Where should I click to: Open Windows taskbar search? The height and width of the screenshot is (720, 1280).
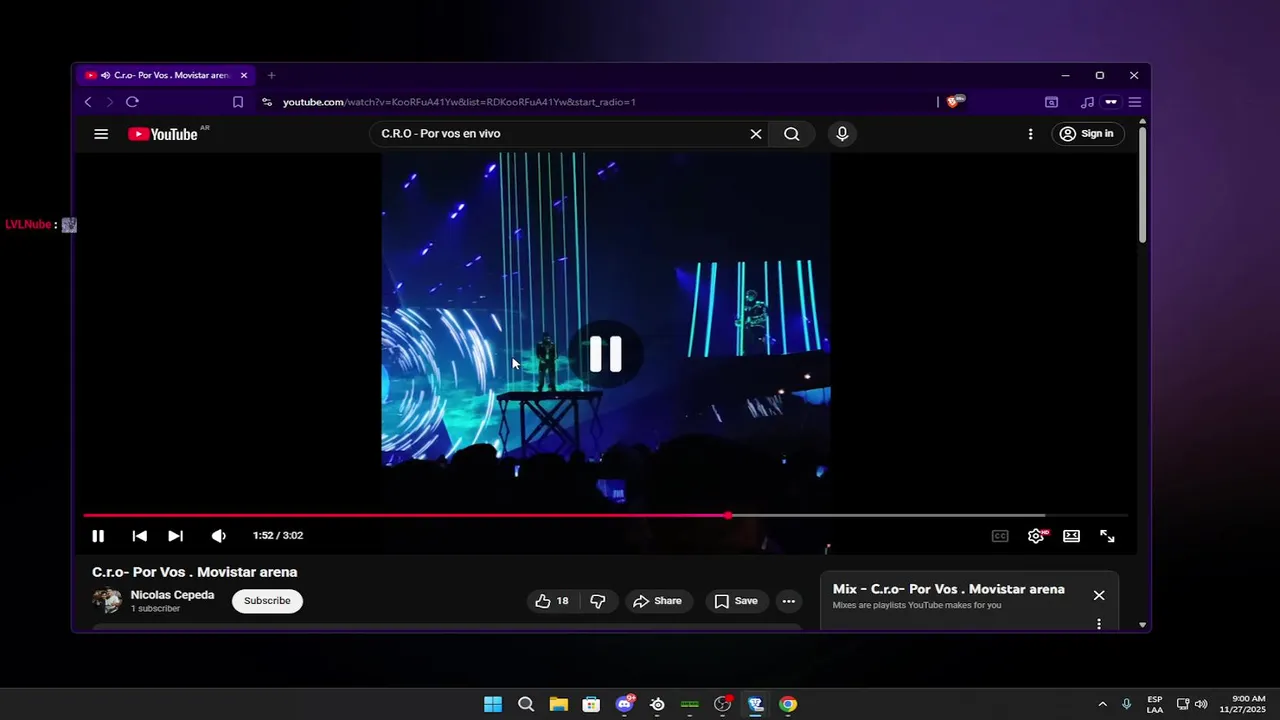(x=526, y=704)
